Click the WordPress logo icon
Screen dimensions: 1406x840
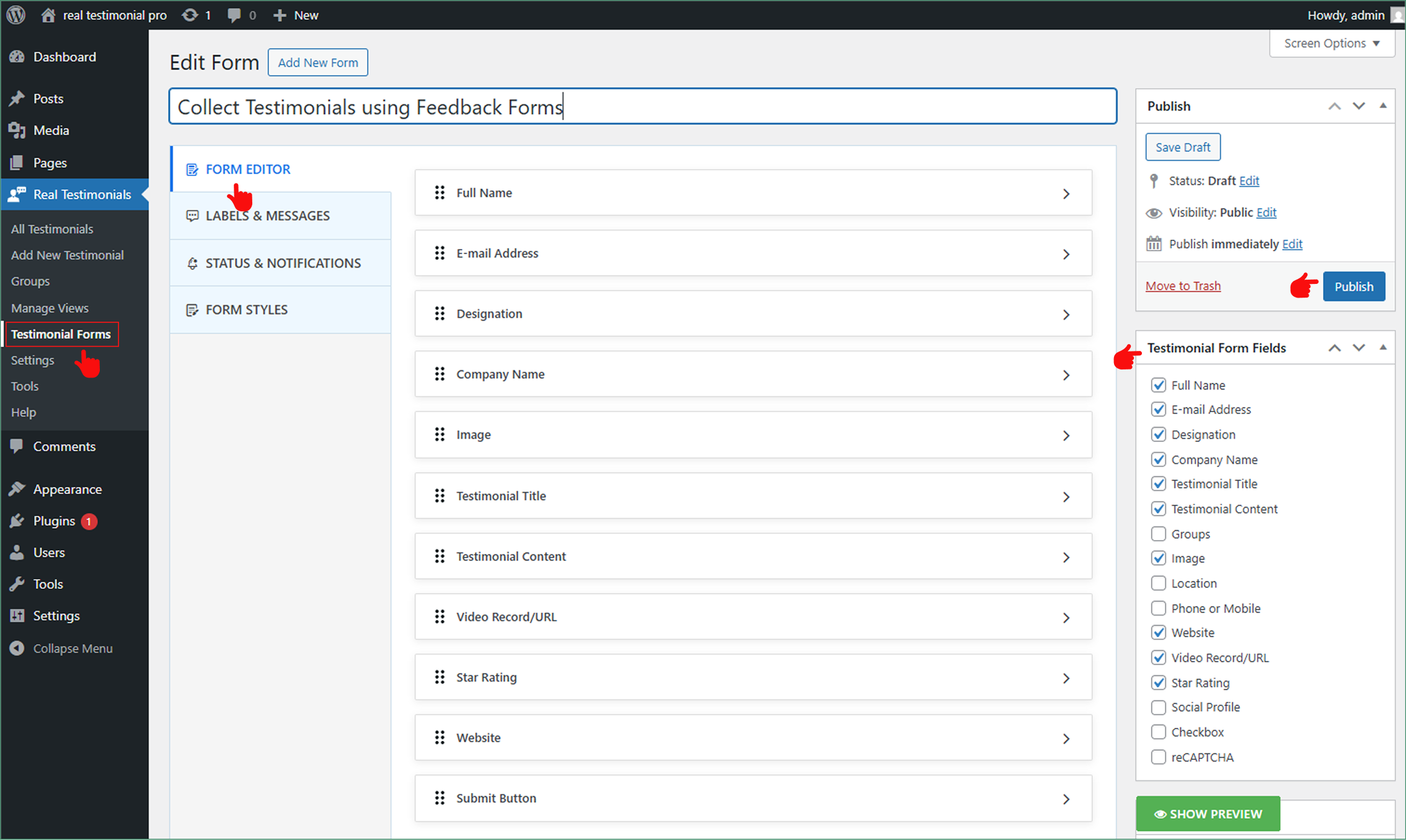point(16,15)
